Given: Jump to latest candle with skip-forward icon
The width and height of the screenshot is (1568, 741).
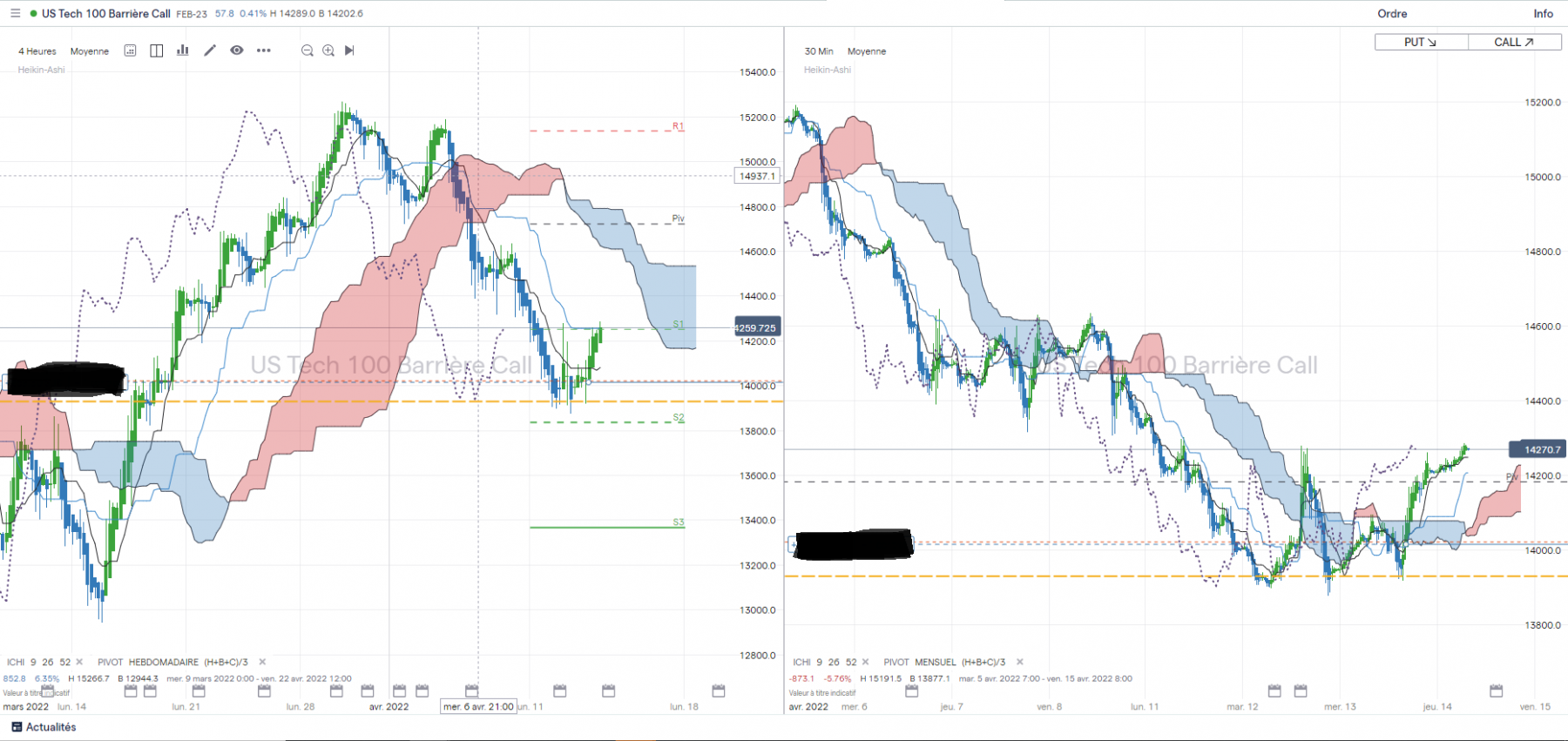Looking at the screenshot, I should click(x=349, y=51).
